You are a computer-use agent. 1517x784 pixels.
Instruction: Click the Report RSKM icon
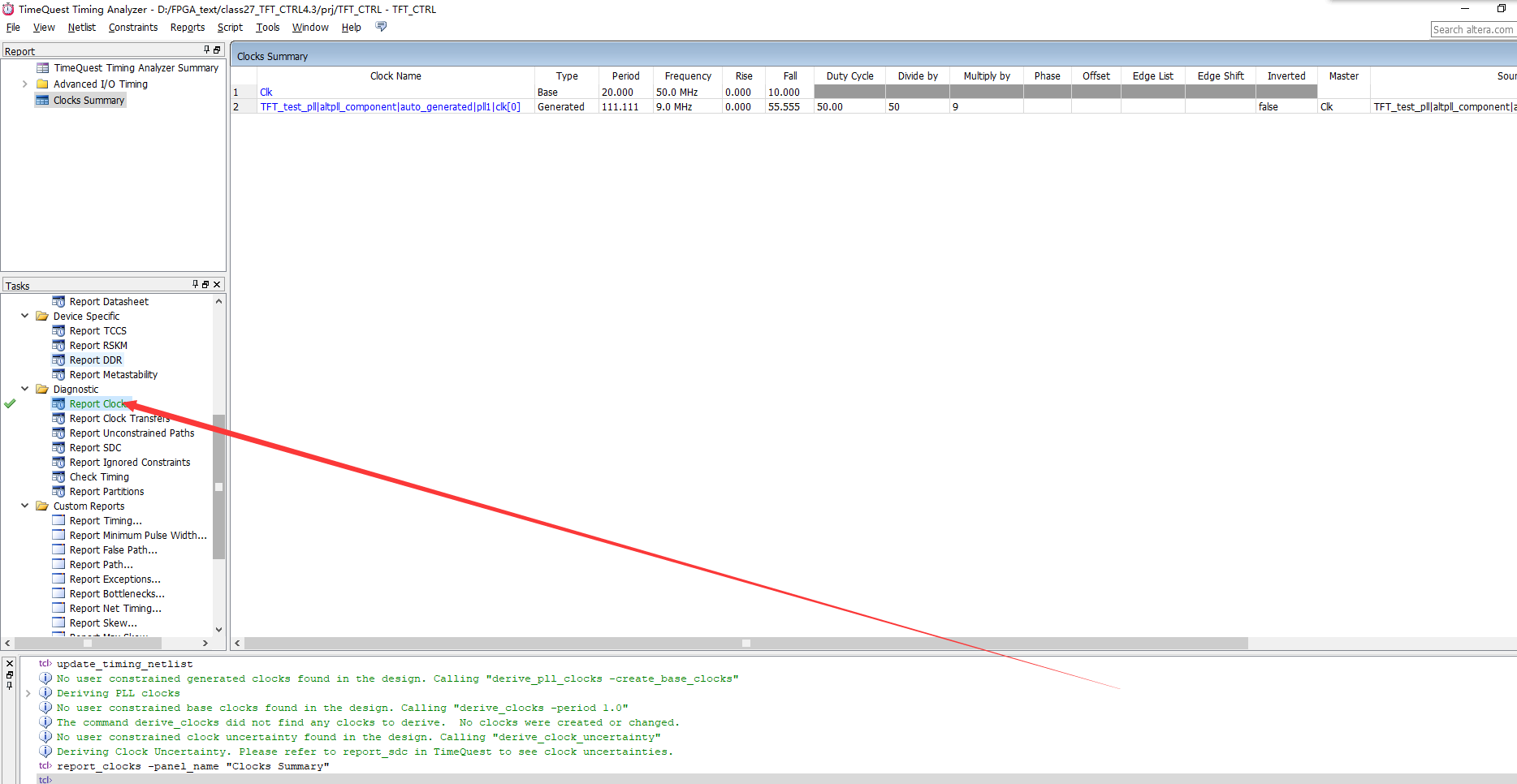tap(58, 346)
